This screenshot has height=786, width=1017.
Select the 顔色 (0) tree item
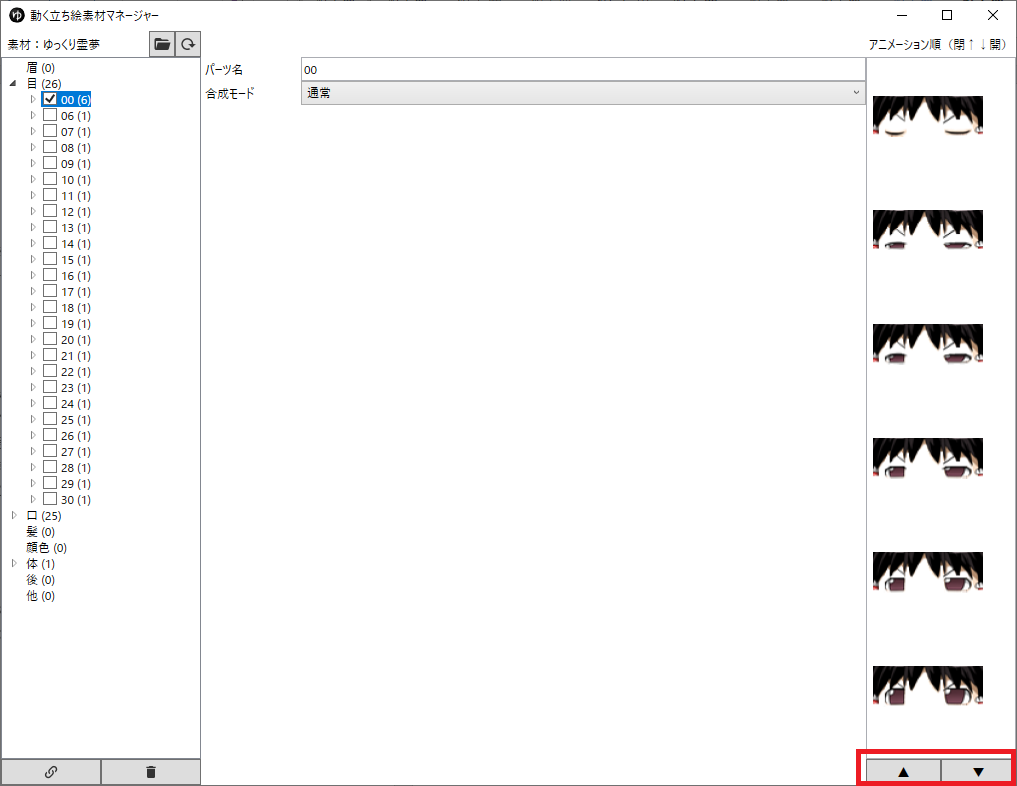(x=46, y=548)
